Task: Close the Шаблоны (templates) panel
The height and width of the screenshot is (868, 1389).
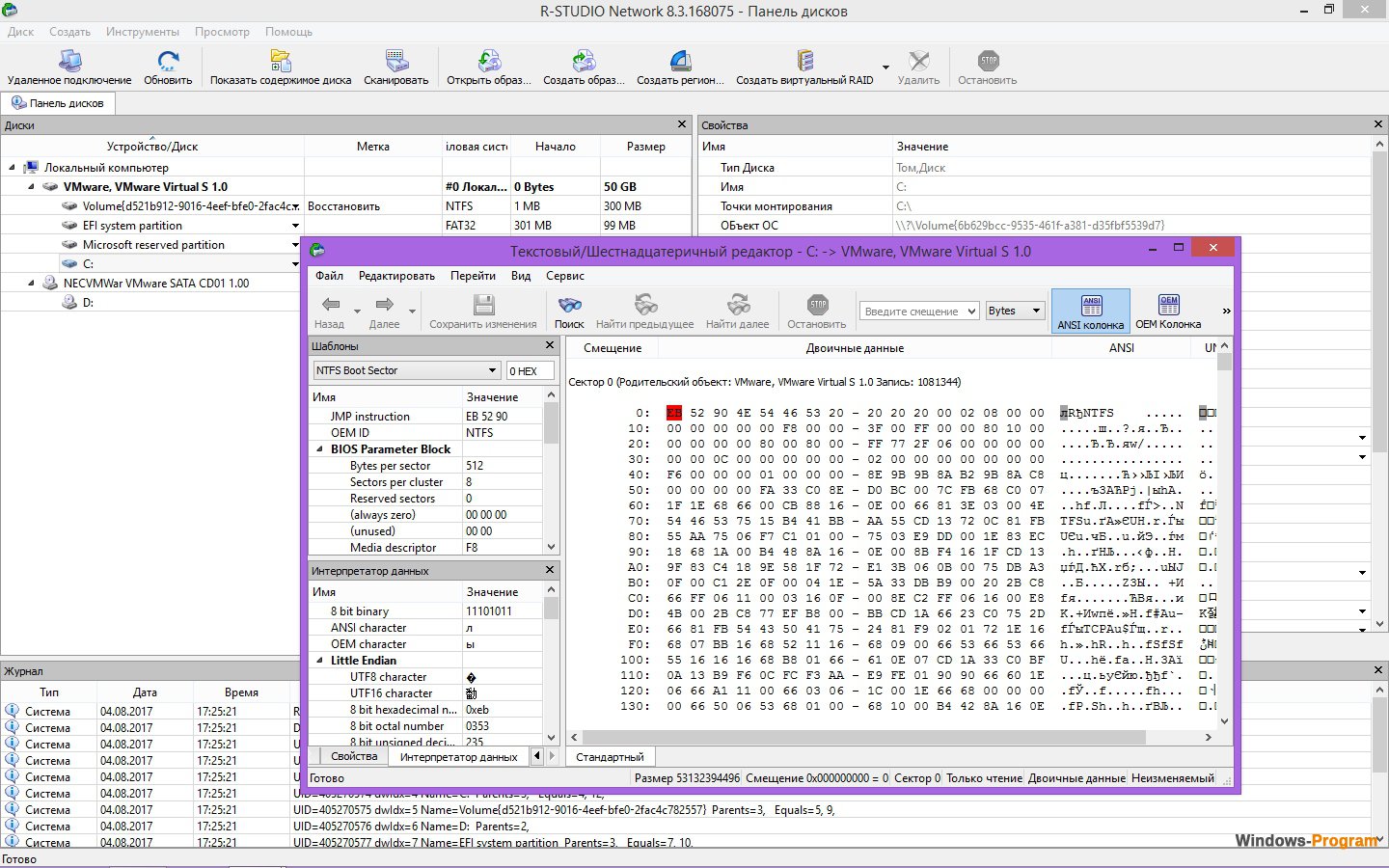Action: (x=550, y=344)
